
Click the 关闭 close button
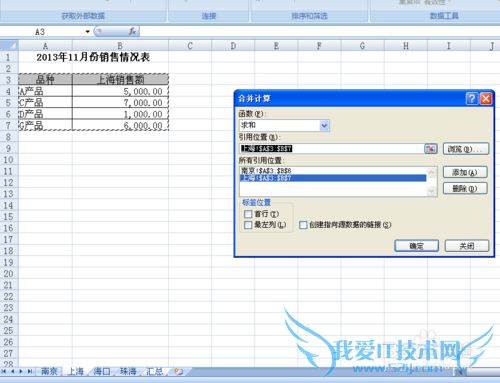[467, 246]
